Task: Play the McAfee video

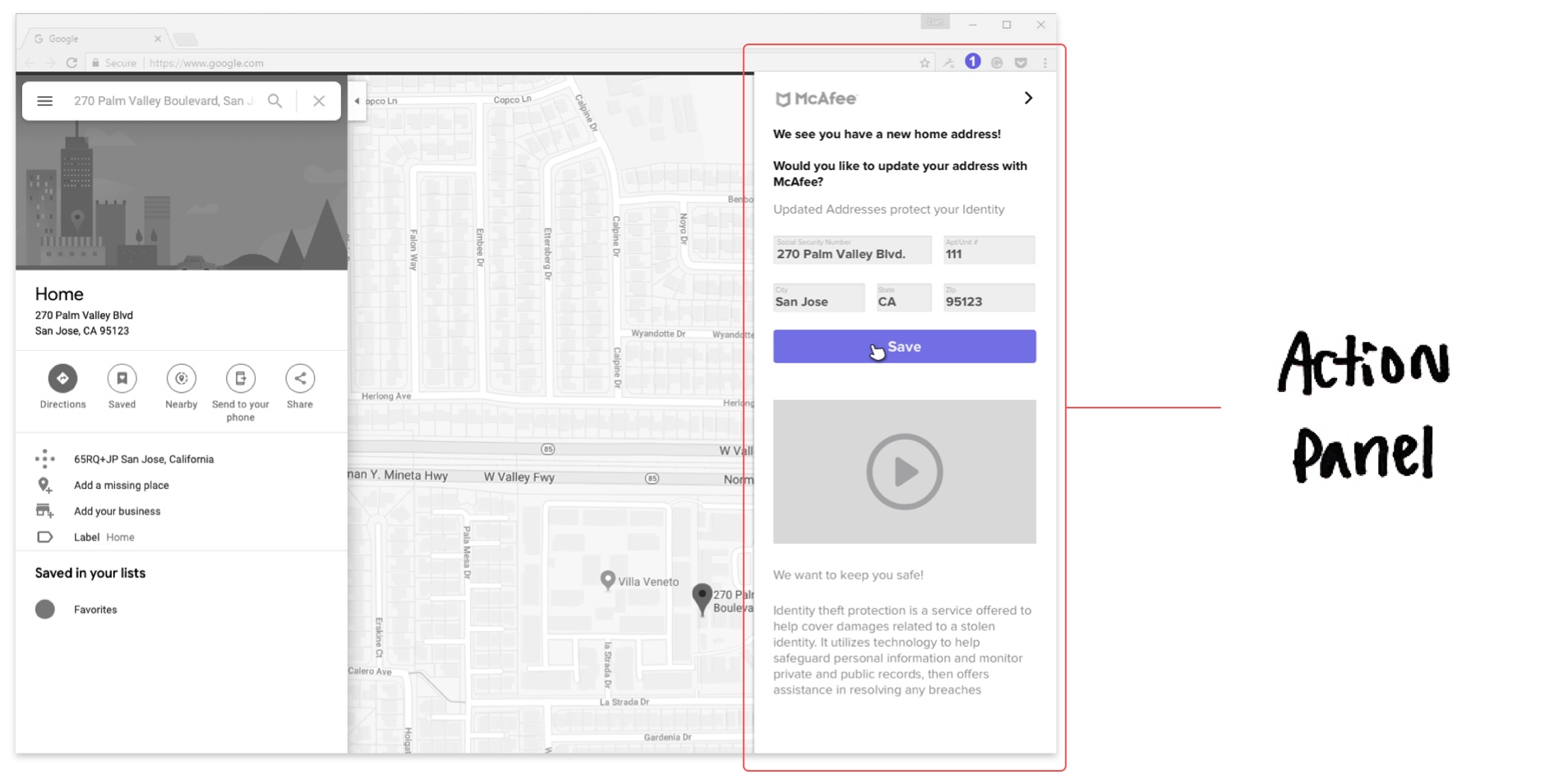Action: 904,472
